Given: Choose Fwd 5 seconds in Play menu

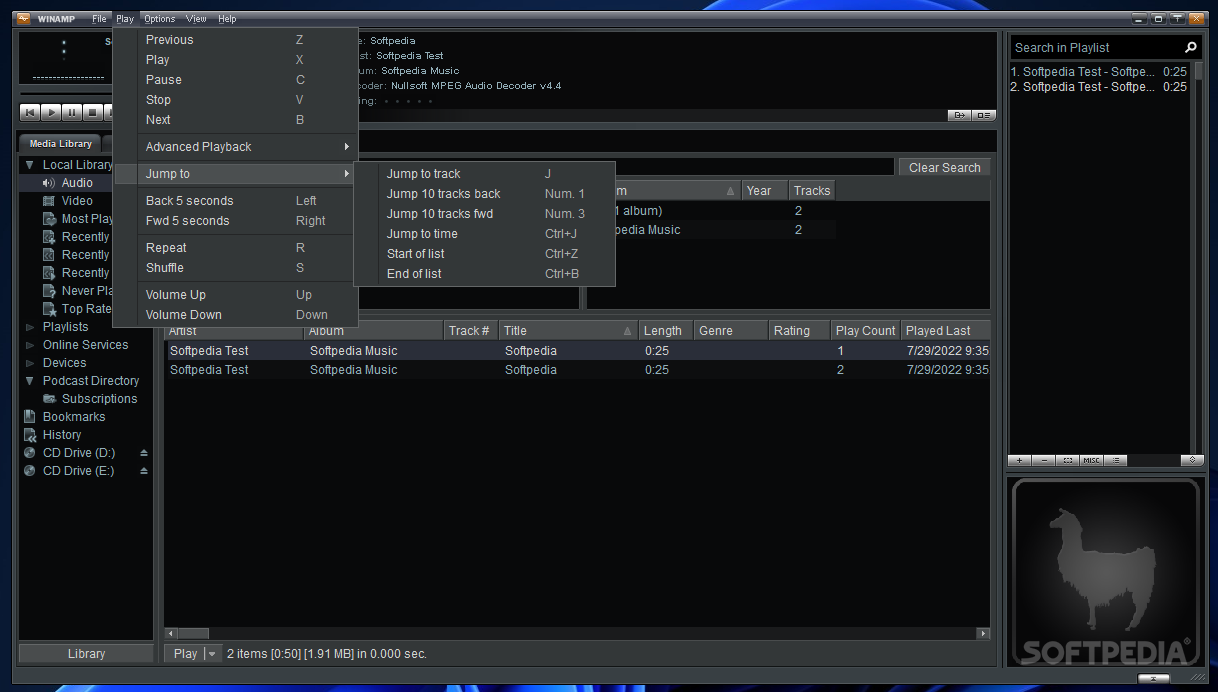Looking at the screenshot, I should coord(236,221).
